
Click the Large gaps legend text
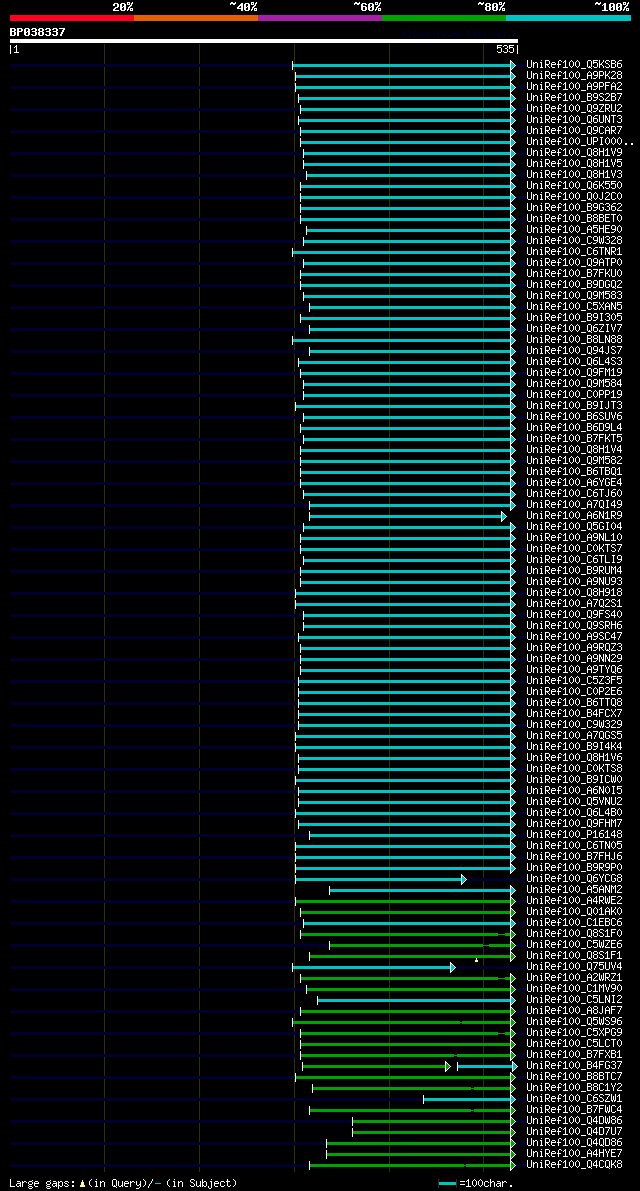(43, 1183)
